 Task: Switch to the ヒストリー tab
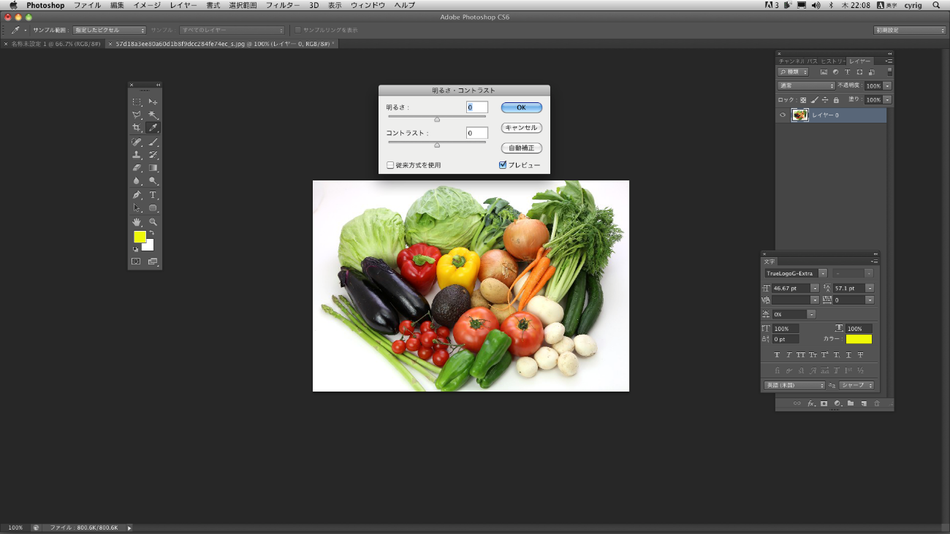point(832,61)
